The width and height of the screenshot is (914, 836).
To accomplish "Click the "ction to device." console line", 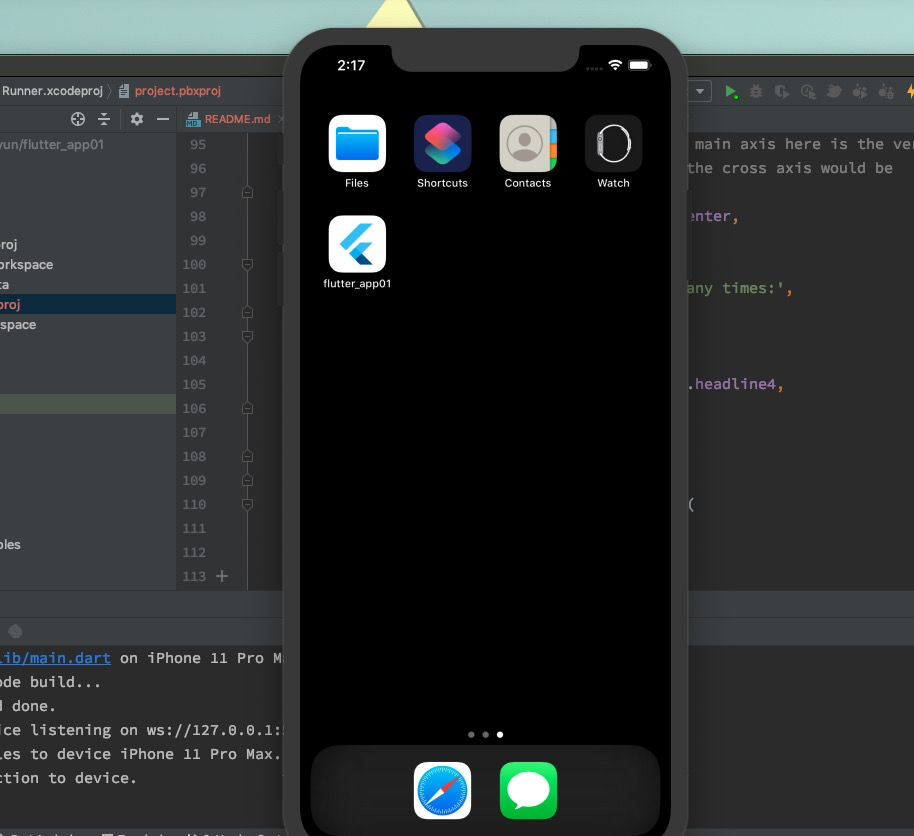I will pyautogui.click(x=68, y=778).
